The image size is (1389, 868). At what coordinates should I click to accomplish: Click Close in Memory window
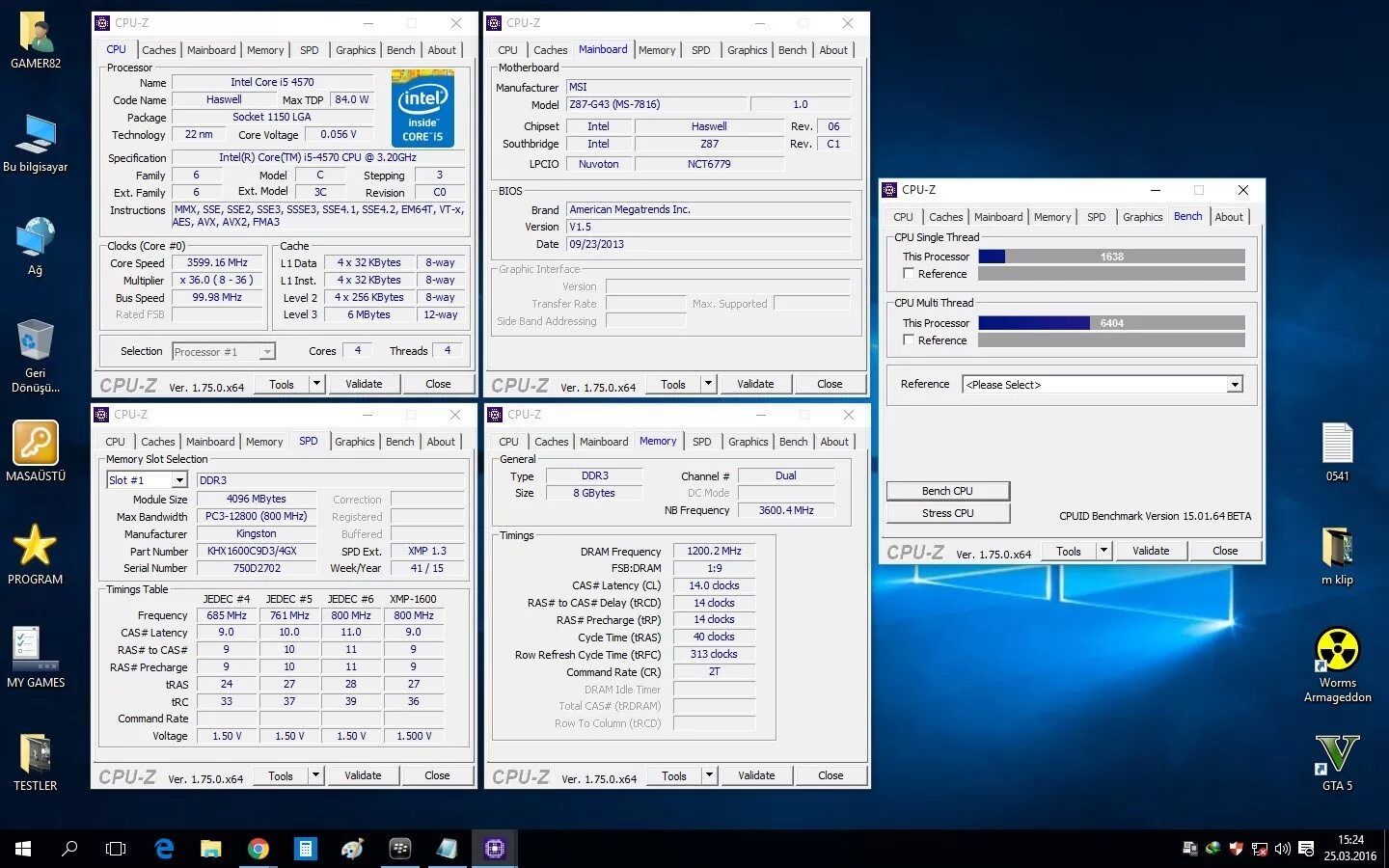(x=831, y=775)
